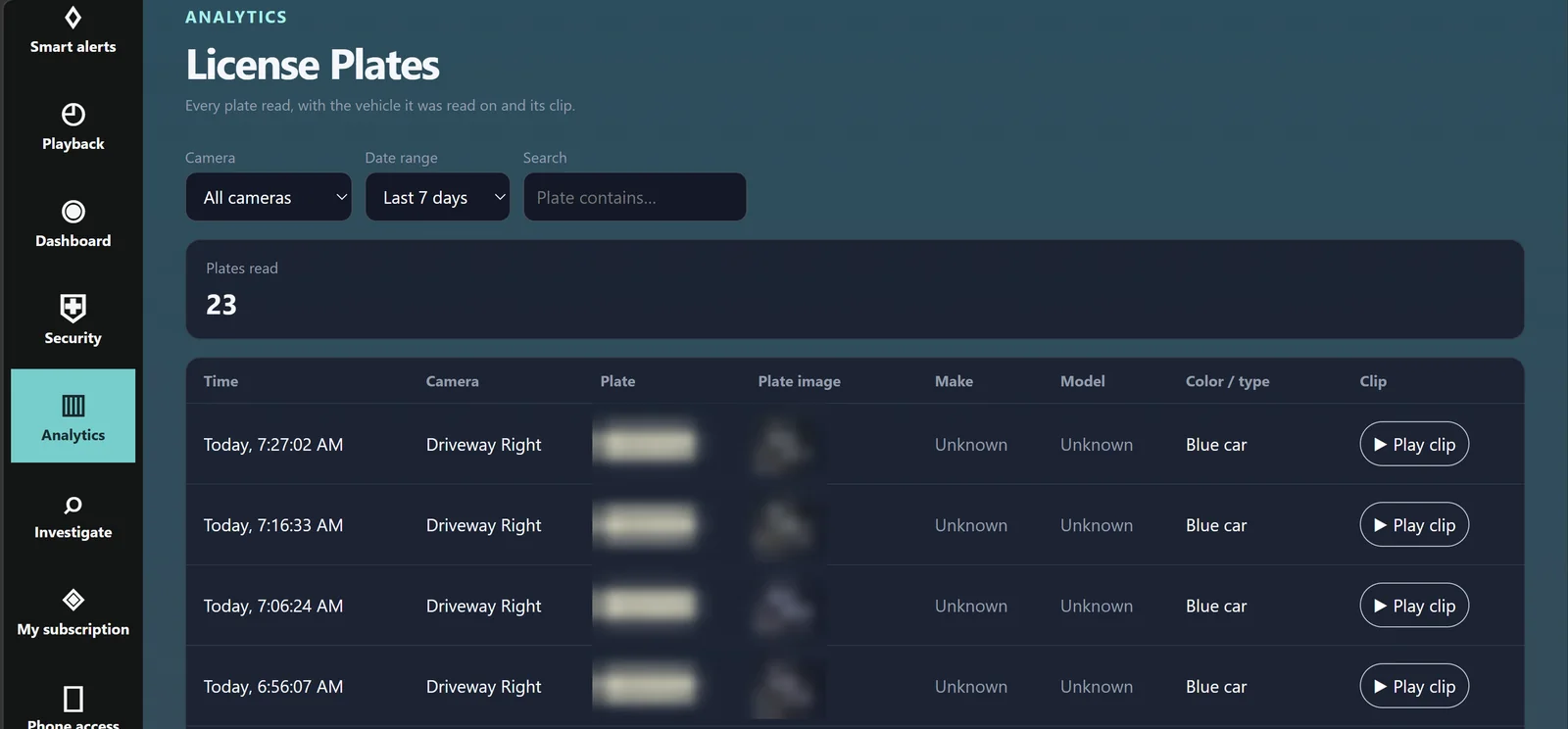Image resolution: width=1568 pixels, height=729 pixels.
Task: Play clip for 7:16:33 AM row
Action: click(1414, 525)
